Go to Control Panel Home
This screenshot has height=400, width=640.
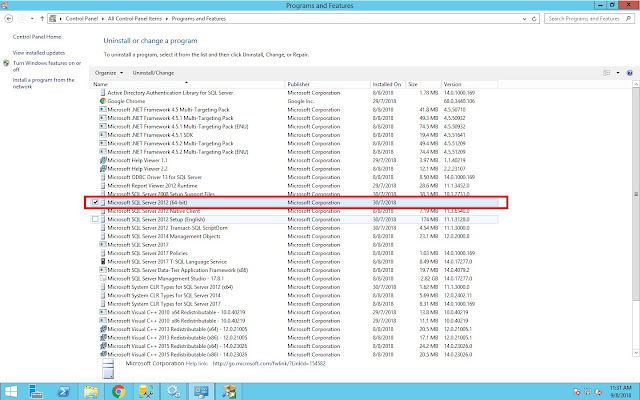37,37
